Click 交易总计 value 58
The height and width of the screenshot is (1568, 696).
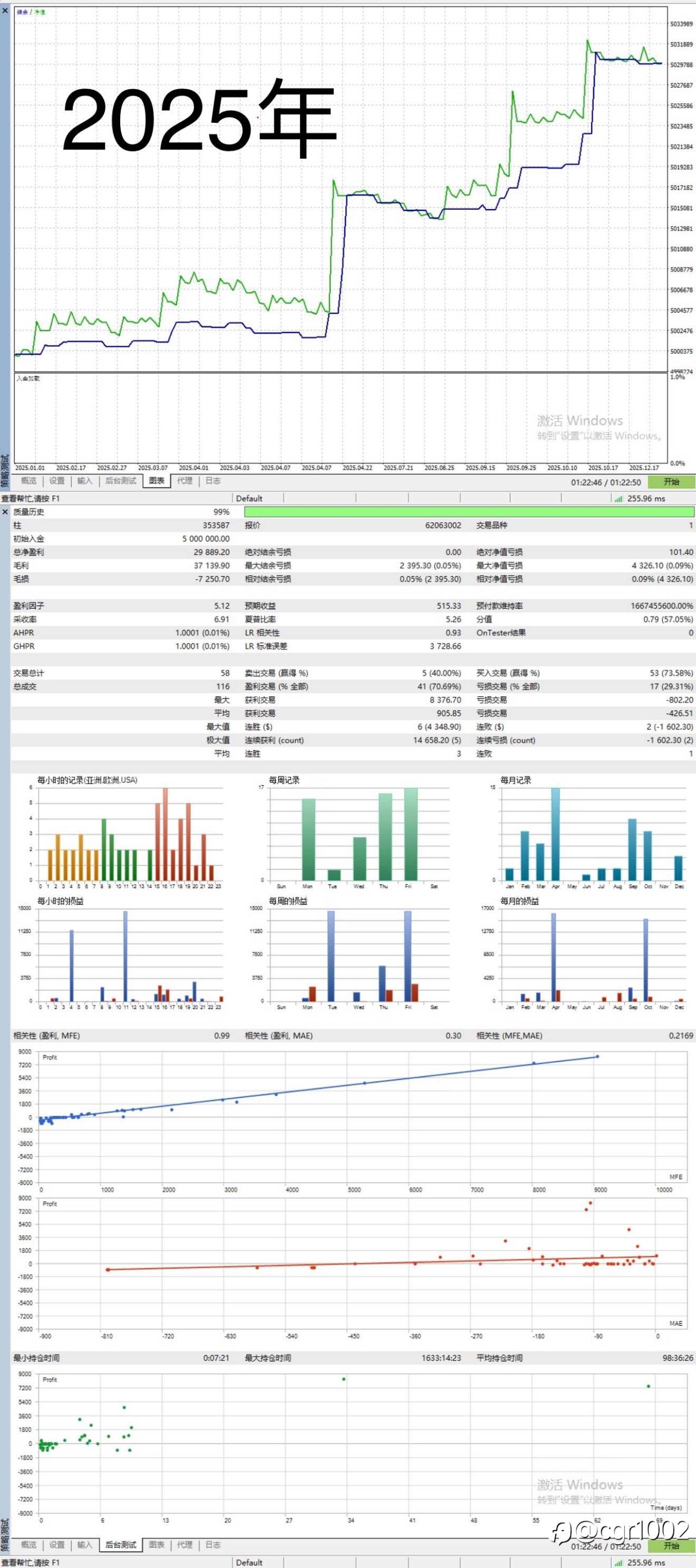tap(225, 673)
